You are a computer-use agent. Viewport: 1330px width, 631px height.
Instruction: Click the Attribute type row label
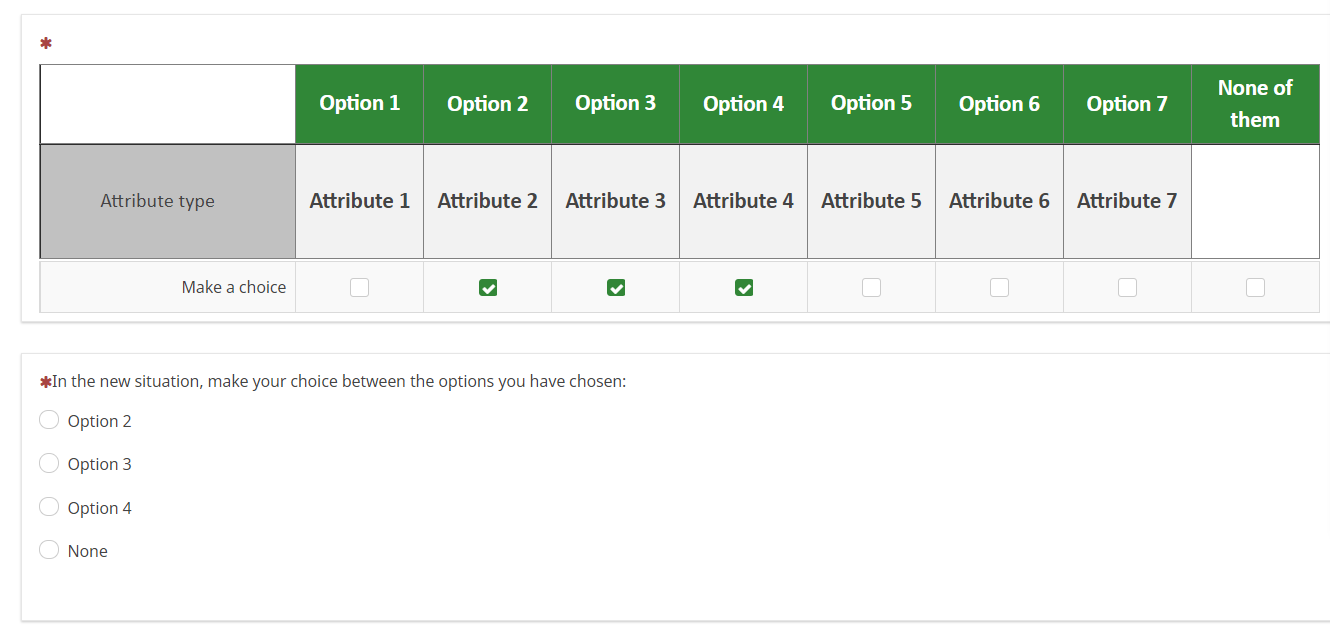(x=158, y=201)
